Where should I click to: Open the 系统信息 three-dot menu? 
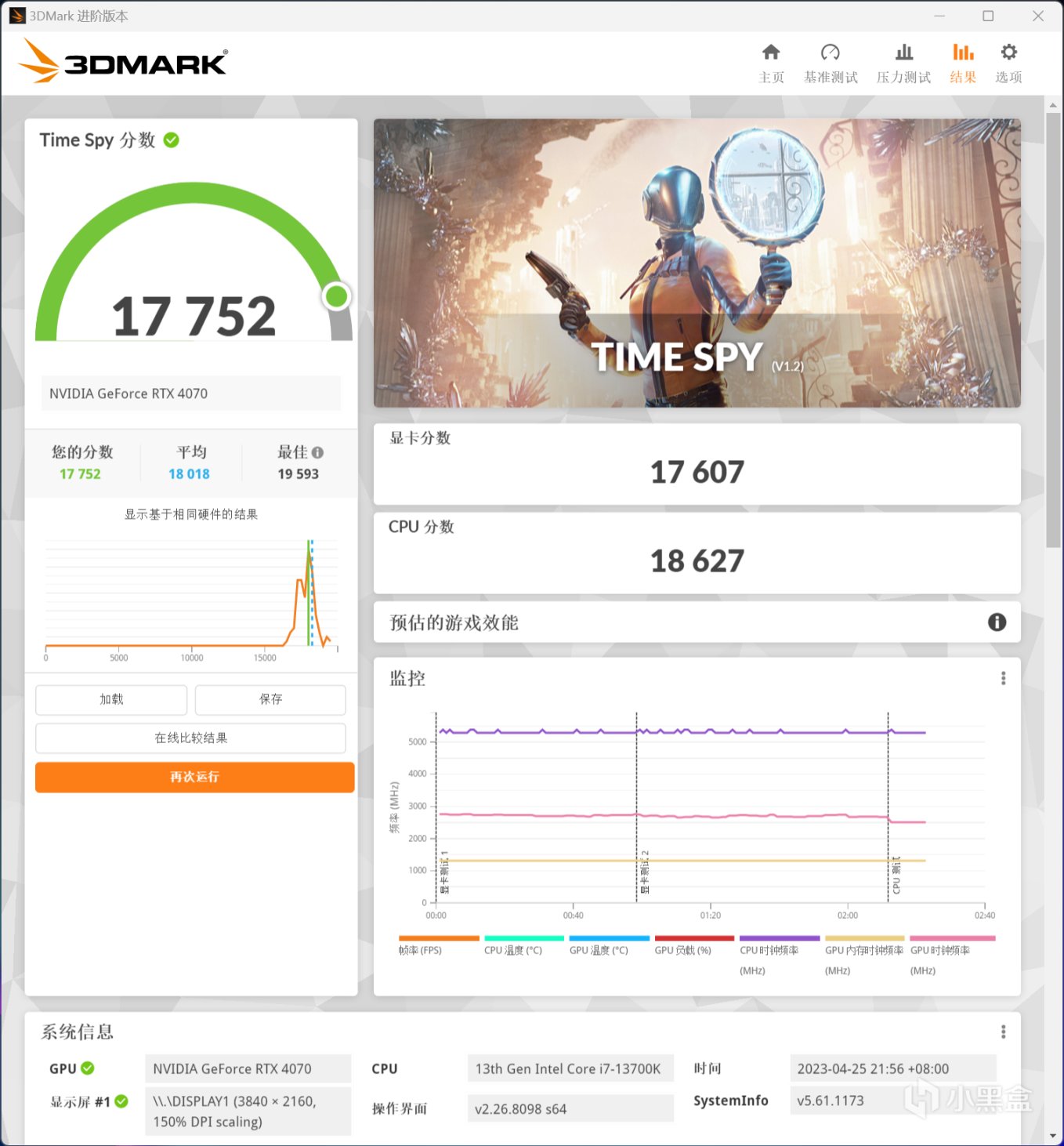1003,1032
